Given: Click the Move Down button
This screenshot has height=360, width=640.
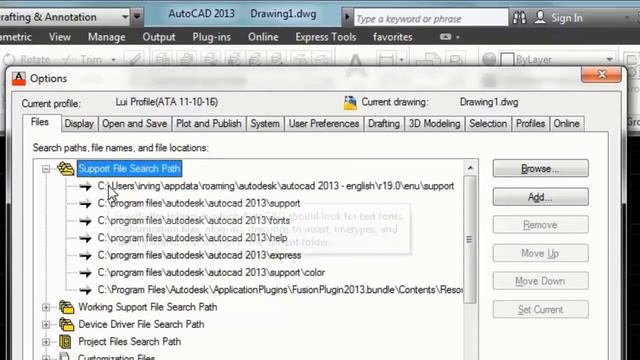Looking at the screenshot, I should [x=540, y=281].
